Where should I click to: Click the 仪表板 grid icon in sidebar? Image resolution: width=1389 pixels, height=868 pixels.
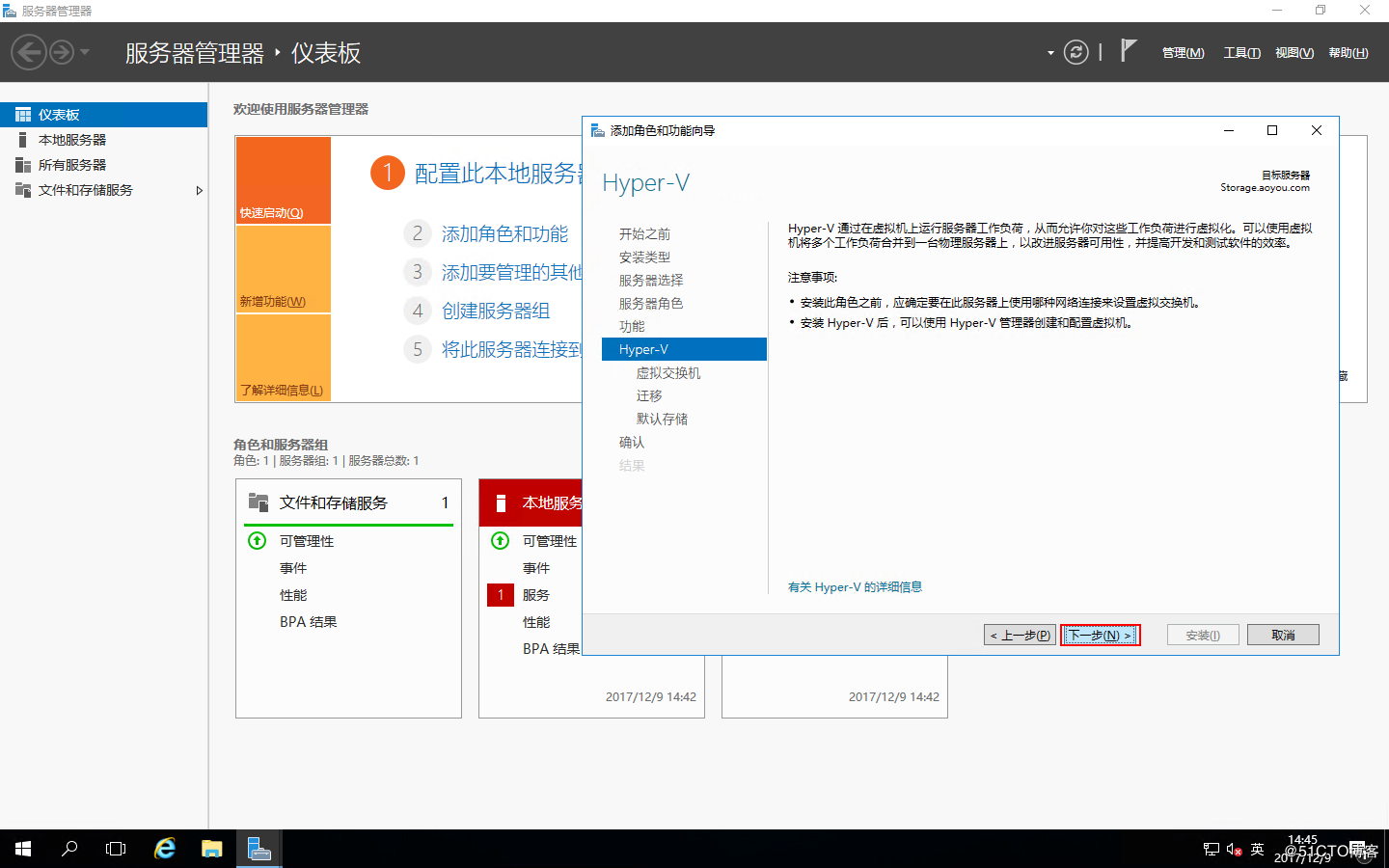coord(23,115)
